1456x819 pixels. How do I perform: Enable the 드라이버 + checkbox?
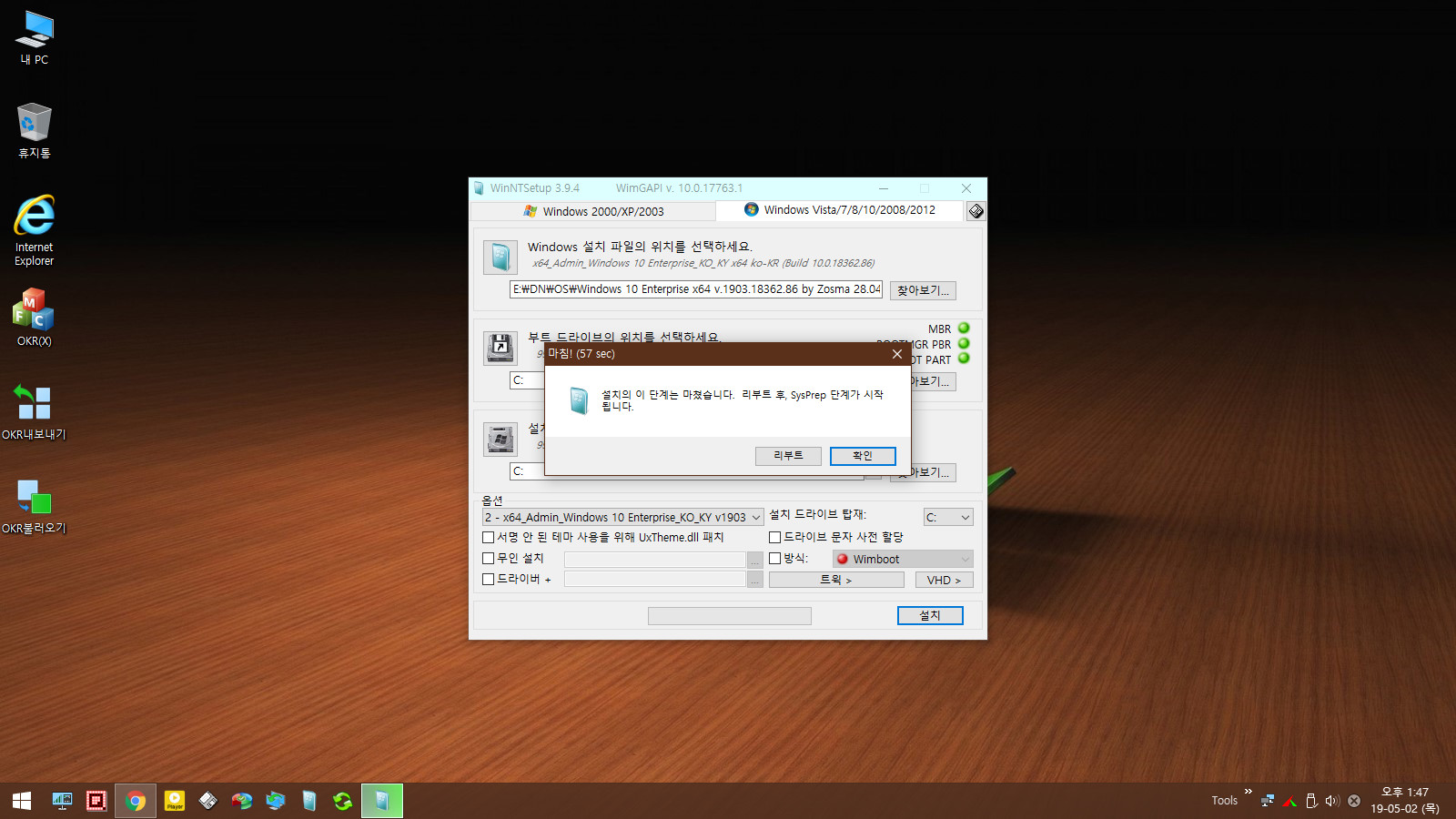[x=488, y=579]
